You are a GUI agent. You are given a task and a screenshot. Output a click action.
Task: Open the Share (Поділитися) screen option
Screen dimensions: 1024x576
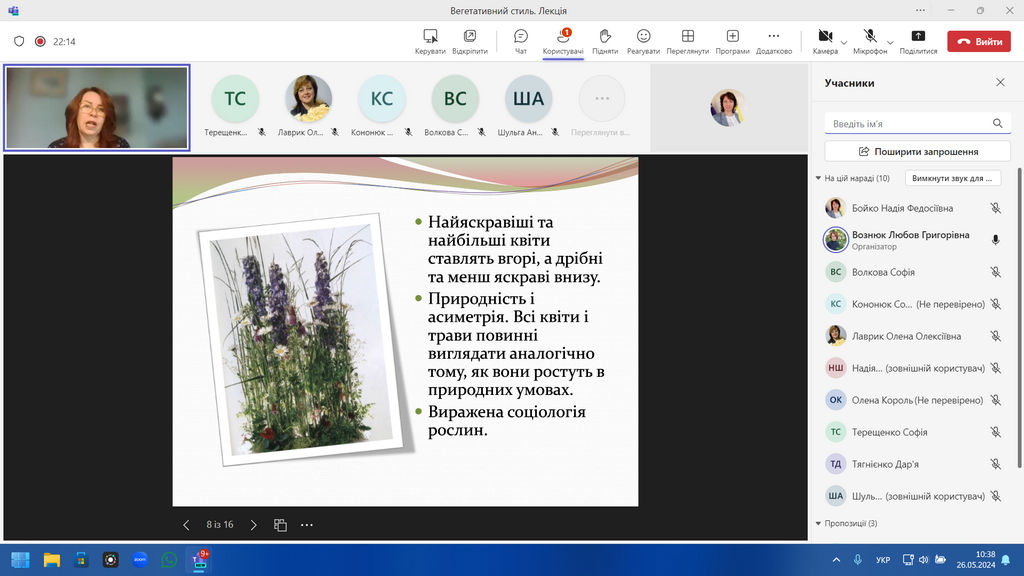[918, 37]
